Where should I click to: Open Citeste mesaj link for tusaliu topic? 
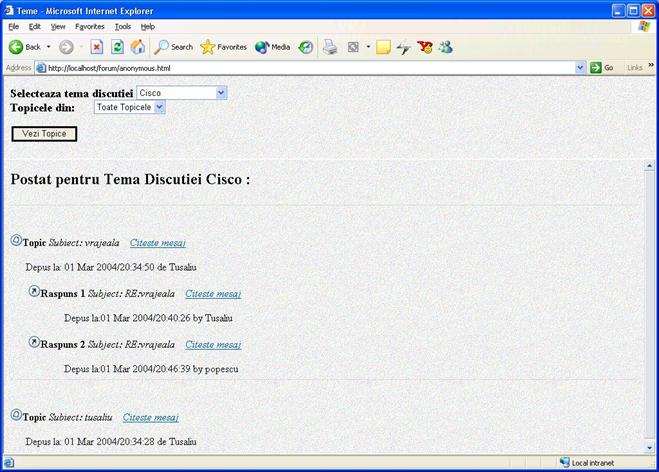point(151,417)
